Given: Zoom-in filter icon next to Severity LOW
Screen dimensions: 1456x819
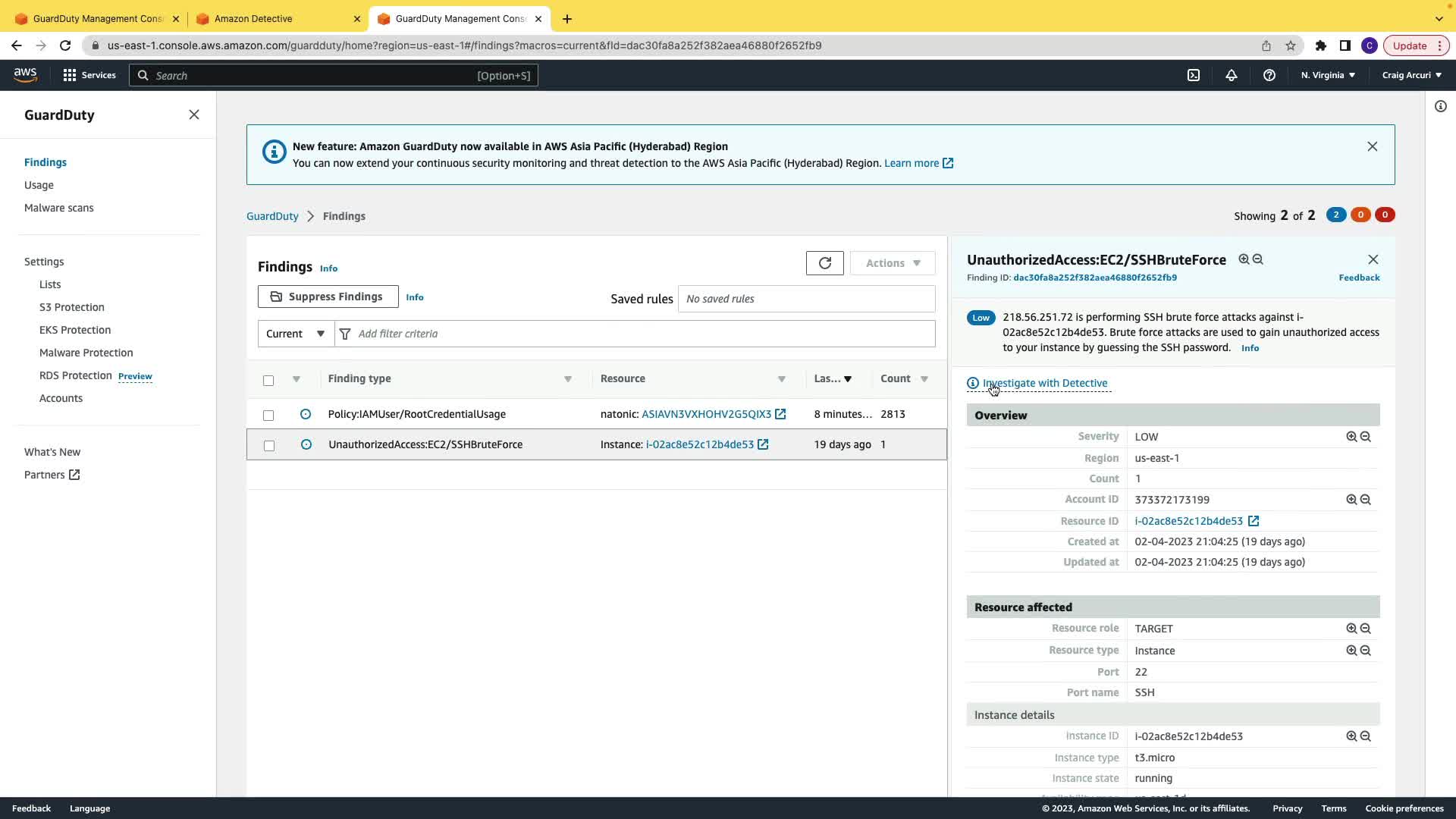Looking at the screenshot, I should 1351,437.
